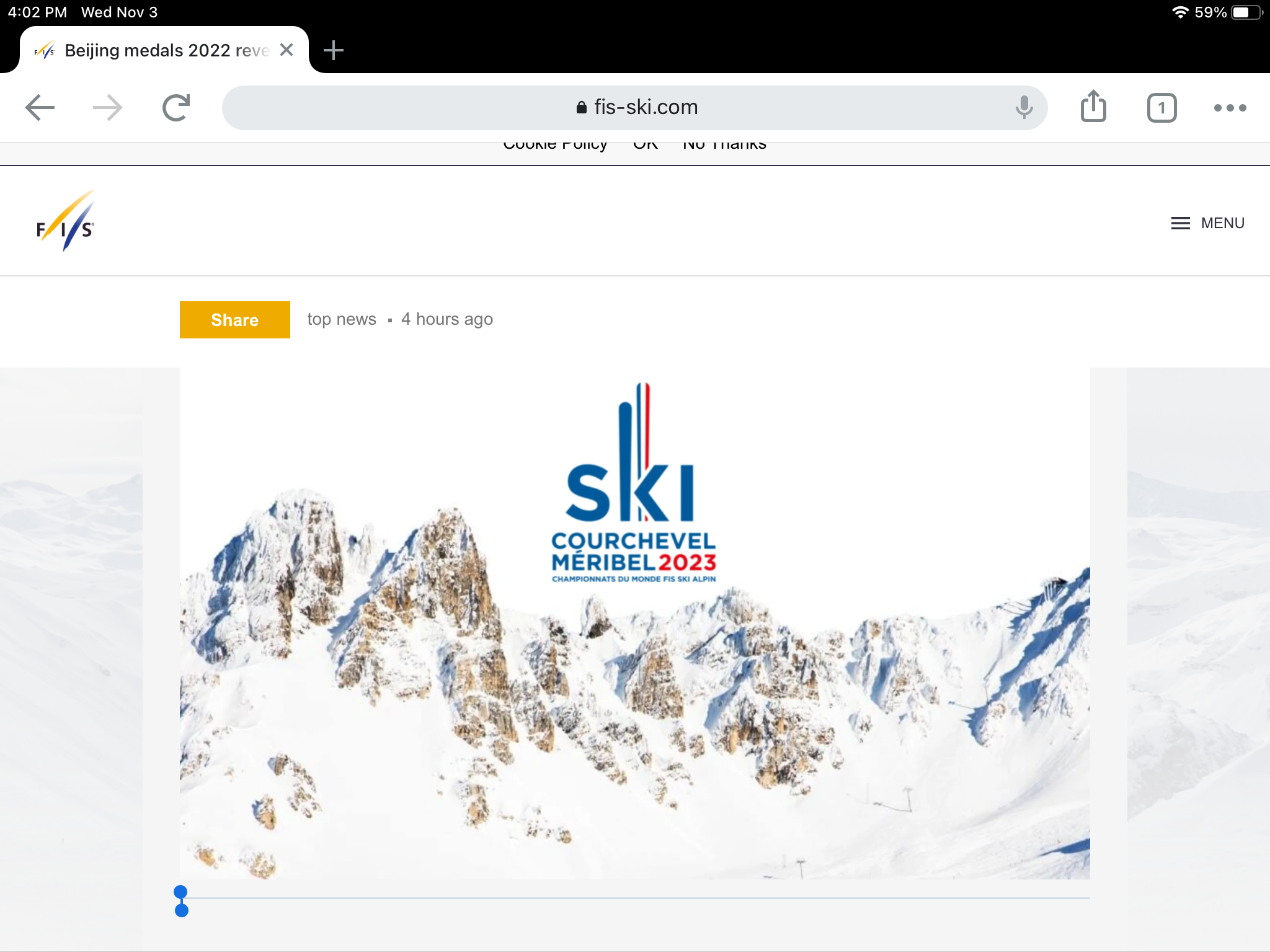Reload the fis-ski.com page
Viewport: 1270px width, 952px height.
point(176,108)
